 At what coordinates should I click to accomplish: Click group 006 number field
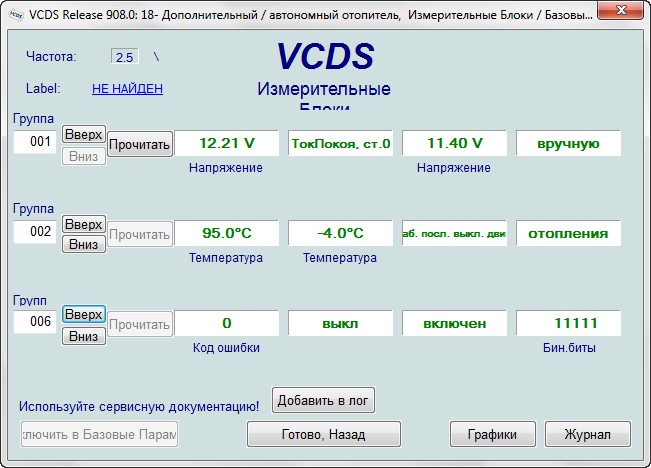(x=35, y=322)
